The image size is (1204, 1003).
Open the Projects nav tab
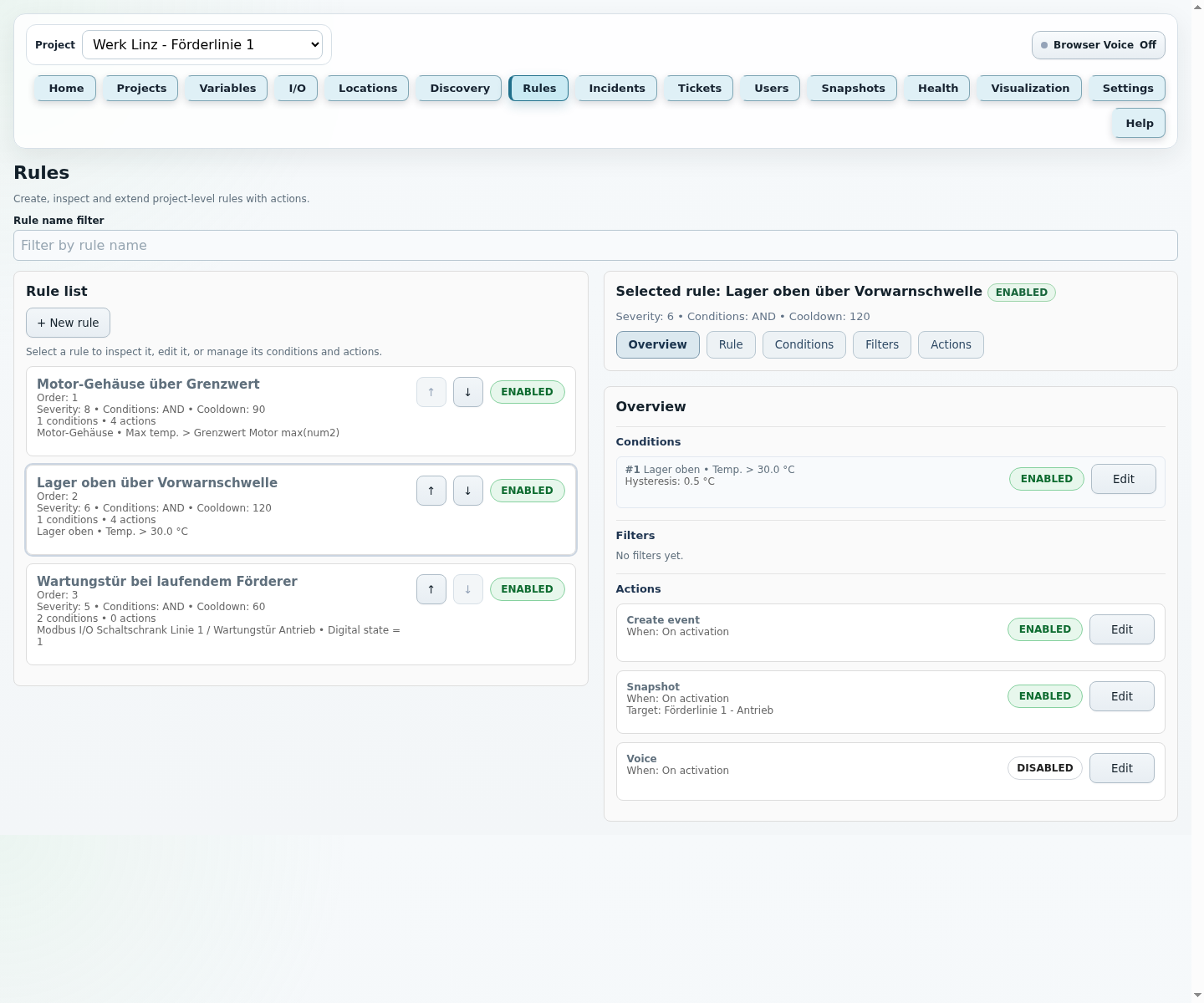pos(141,88)
